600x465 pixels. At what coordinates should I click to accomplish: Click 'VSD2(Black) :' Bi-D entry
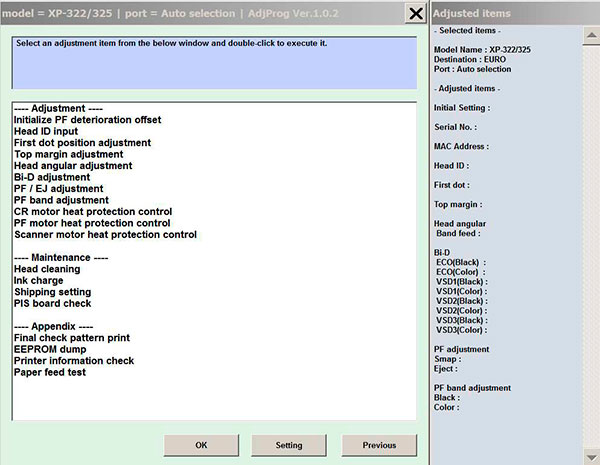click(462, 301)
